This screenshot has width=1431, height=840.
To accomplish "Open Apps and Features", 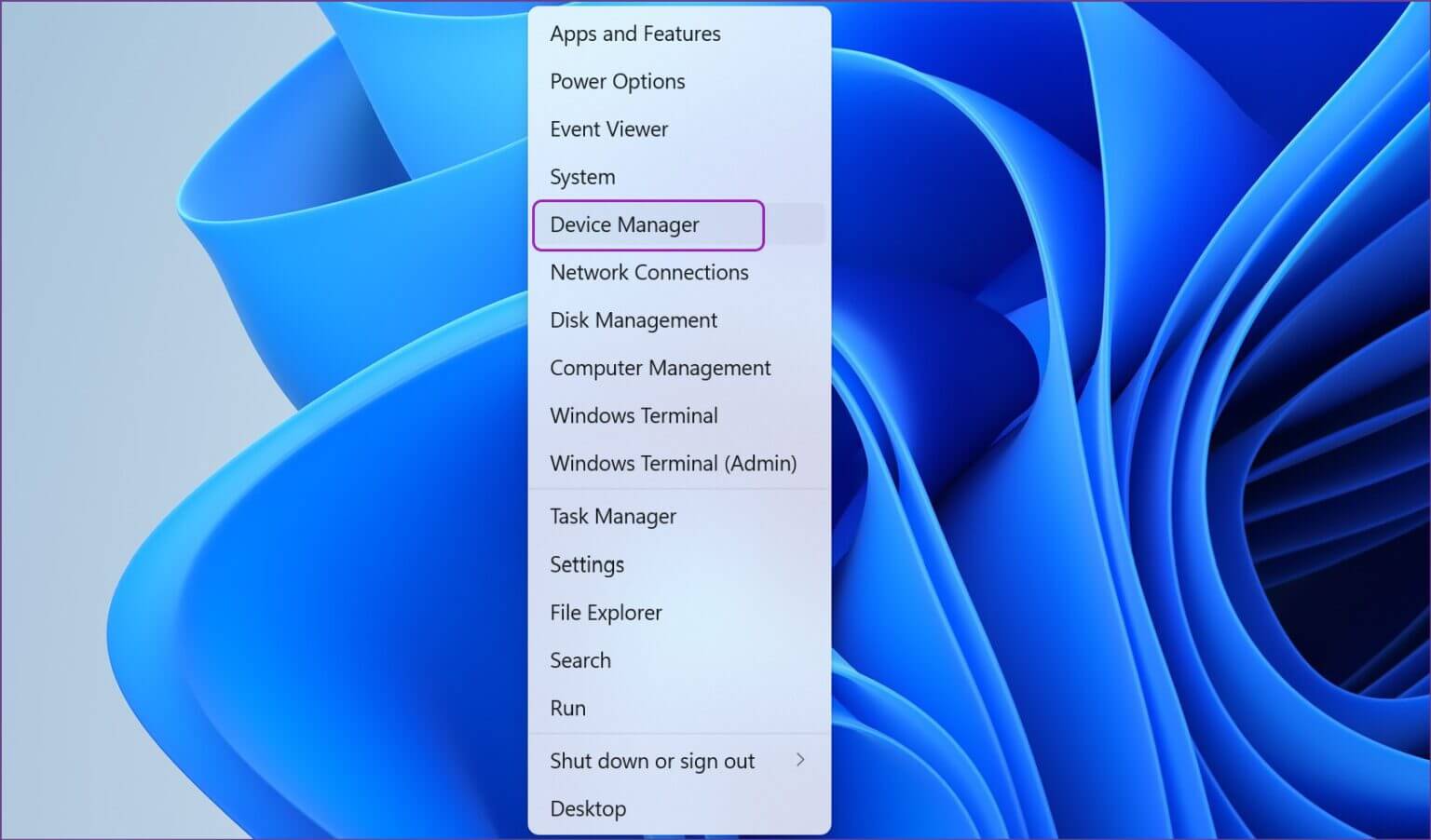I will [679, 34].
